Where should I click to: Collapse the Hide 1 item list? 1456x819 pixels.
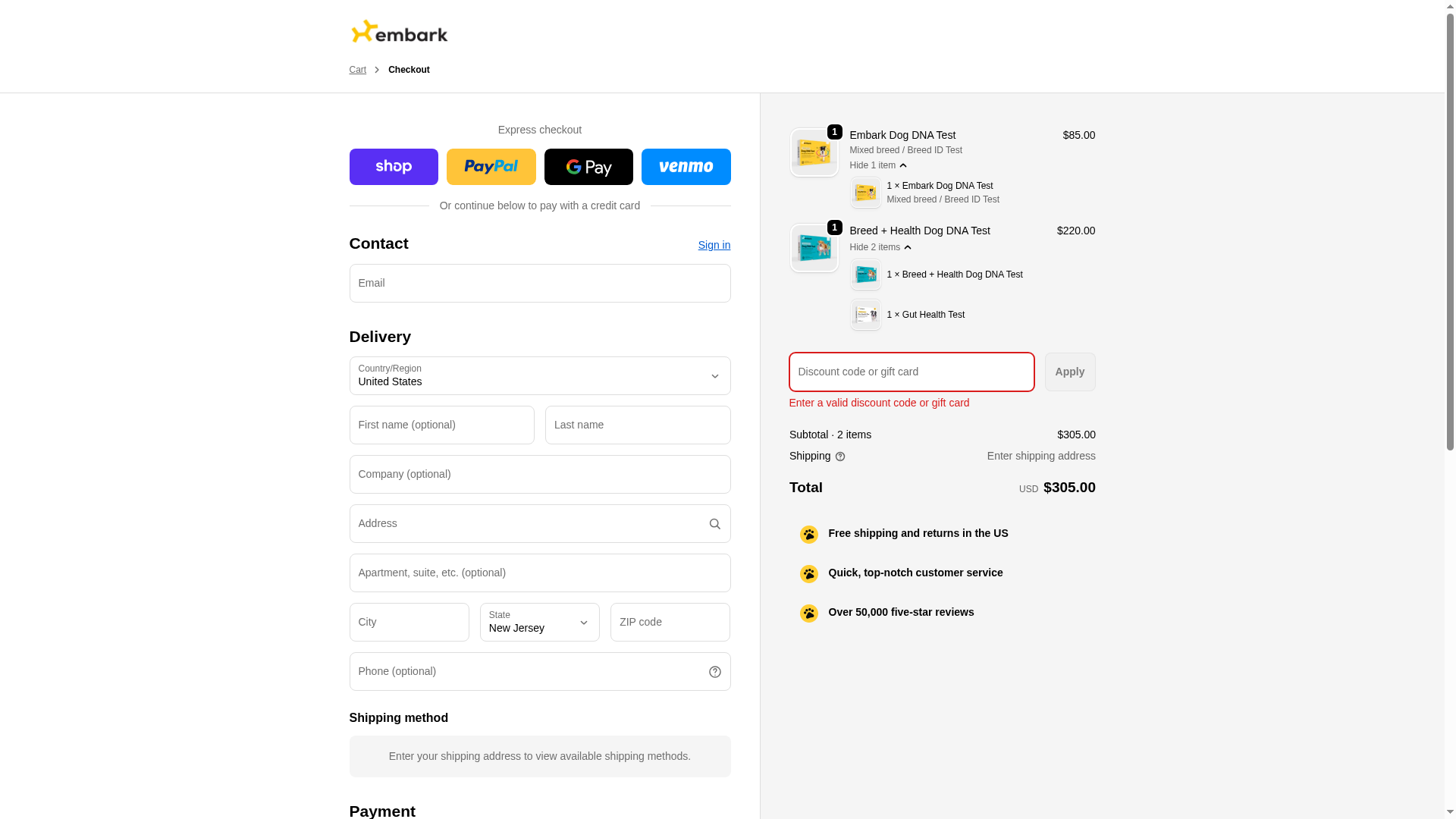click(x=878, y=165)
